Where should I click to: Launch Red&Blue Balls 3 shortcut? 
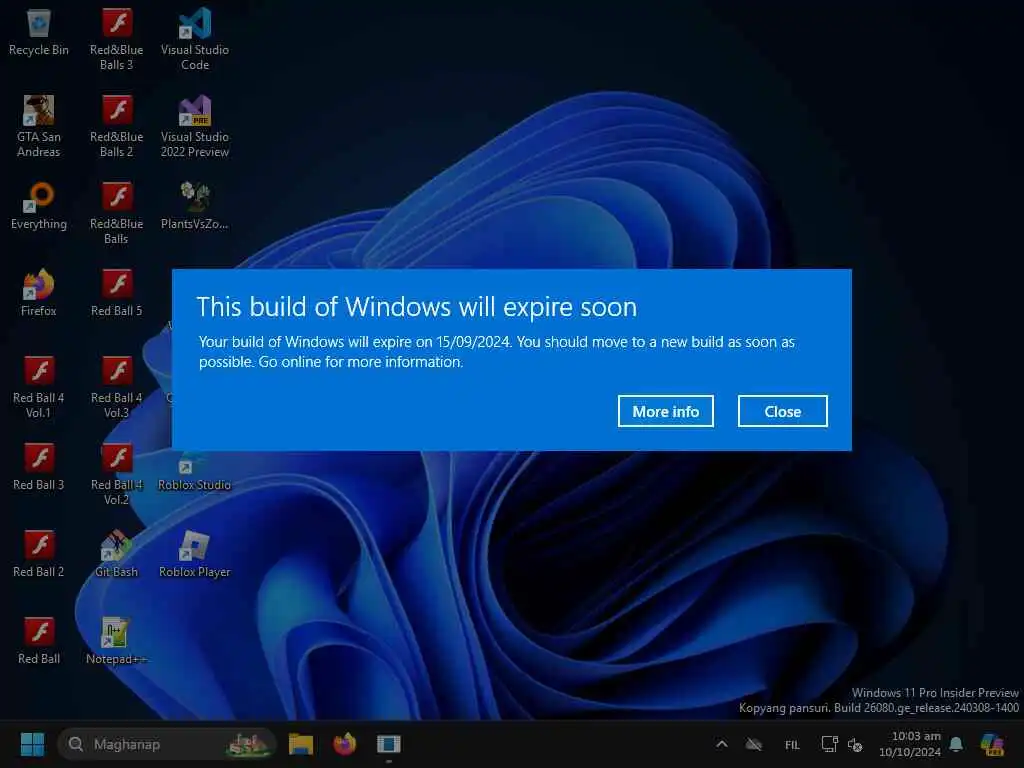coord(116,39)
